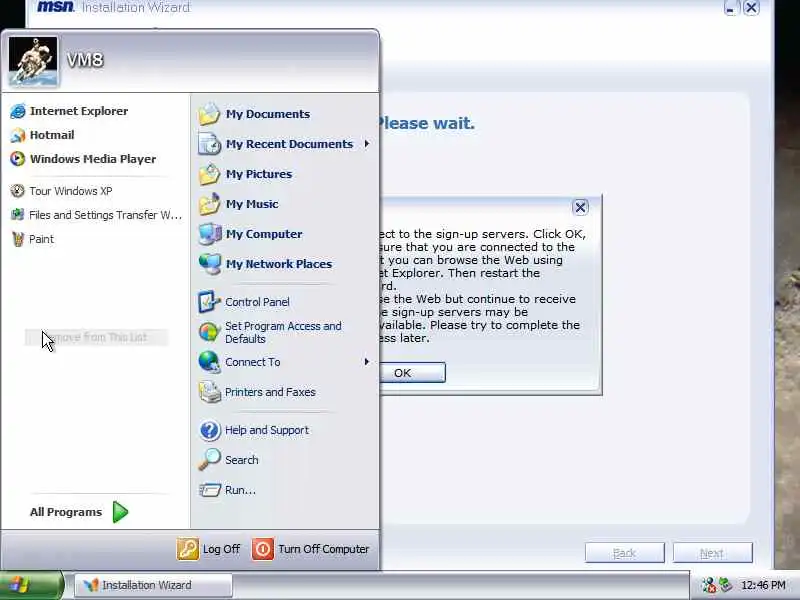Click the My Music folder icon
Viewport: 800px width, 600px height.
click(209, 204)
